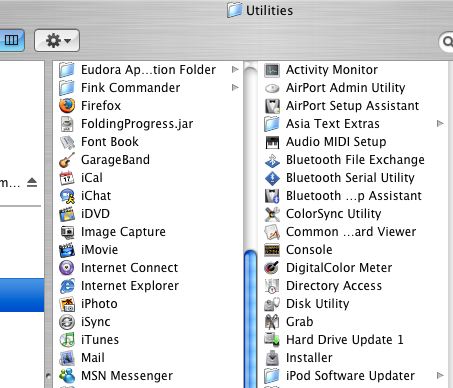Click the Bluetooth ...p Assistant text
Image resolution: width=453 pixels, height=388 pixels.
[354, 196]
